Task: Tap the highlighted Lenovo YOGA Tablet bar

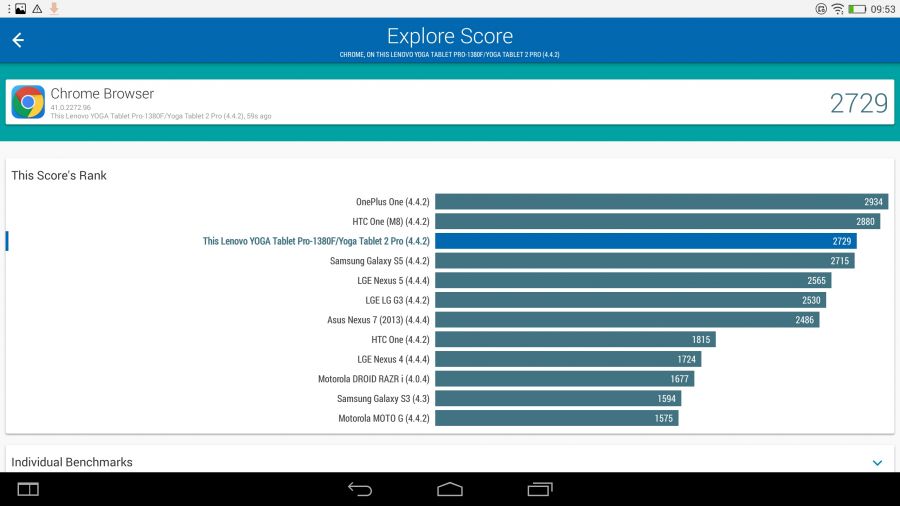Action: tap(645, 241)
